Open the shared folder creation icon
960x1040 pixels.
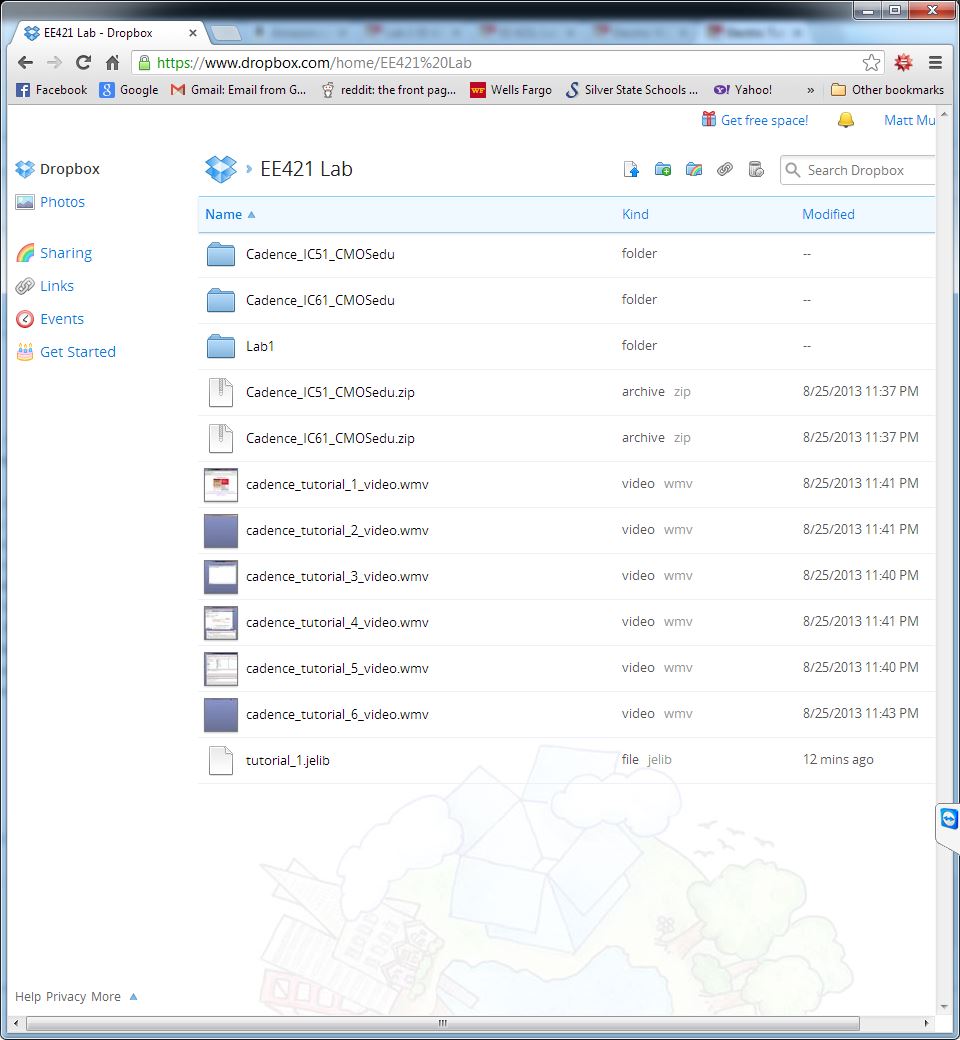pyautogui.click(x=694, y=169)
